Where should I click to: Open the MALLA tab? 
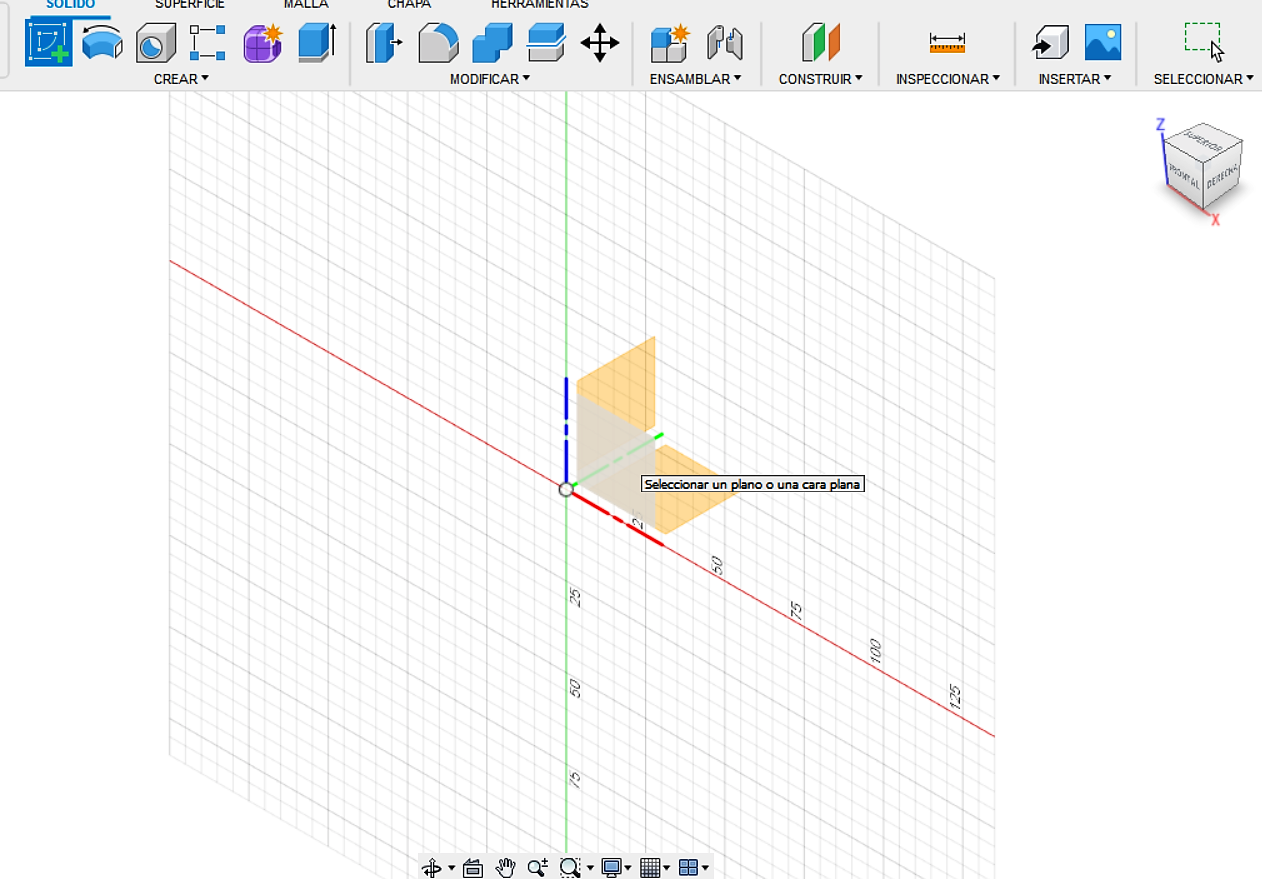(x=306, y=5)
